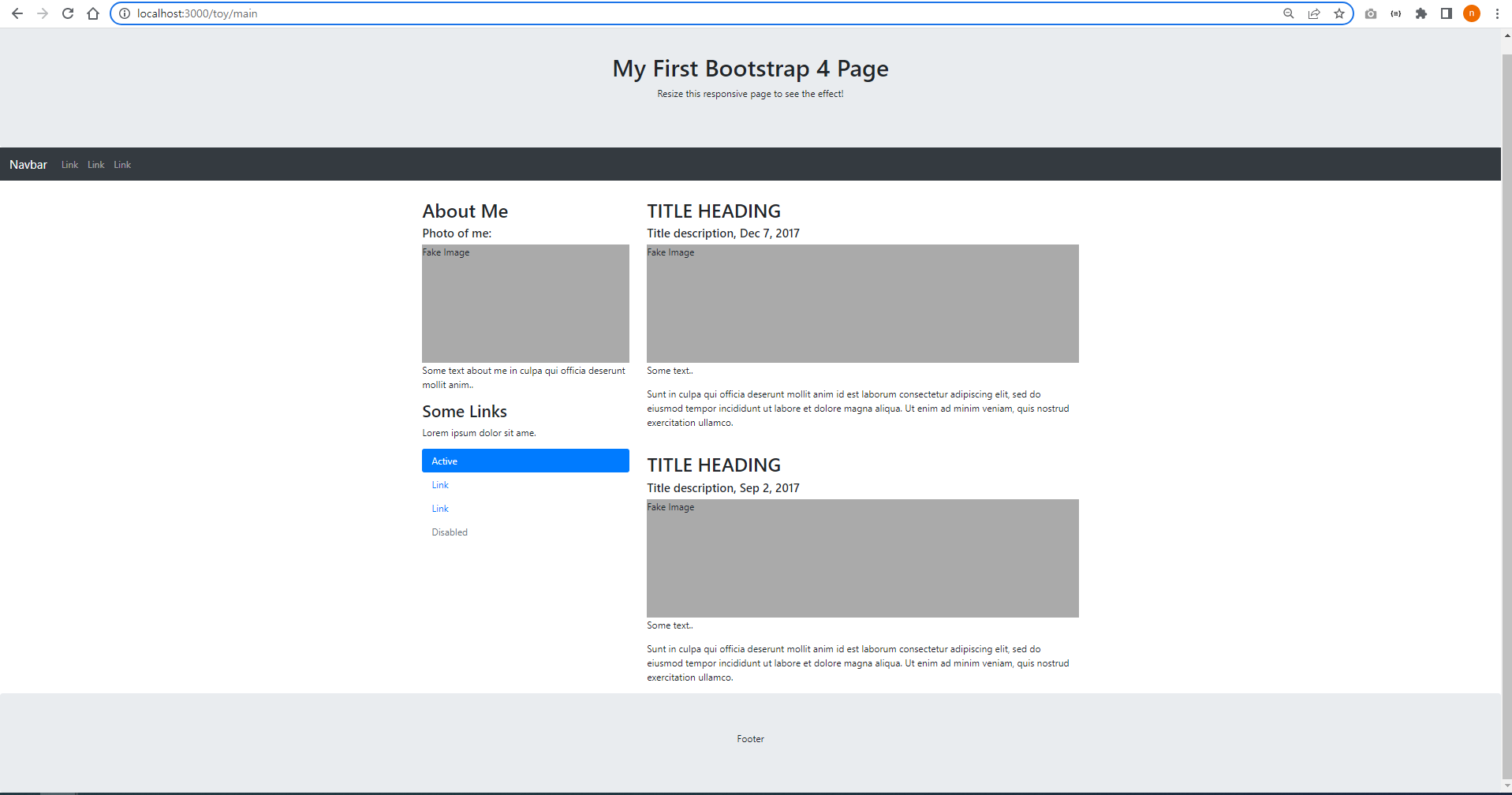Viewport: 1512px width, 795px height.
Task: Click the browser back arrow
Action: (x=17, y=13)
